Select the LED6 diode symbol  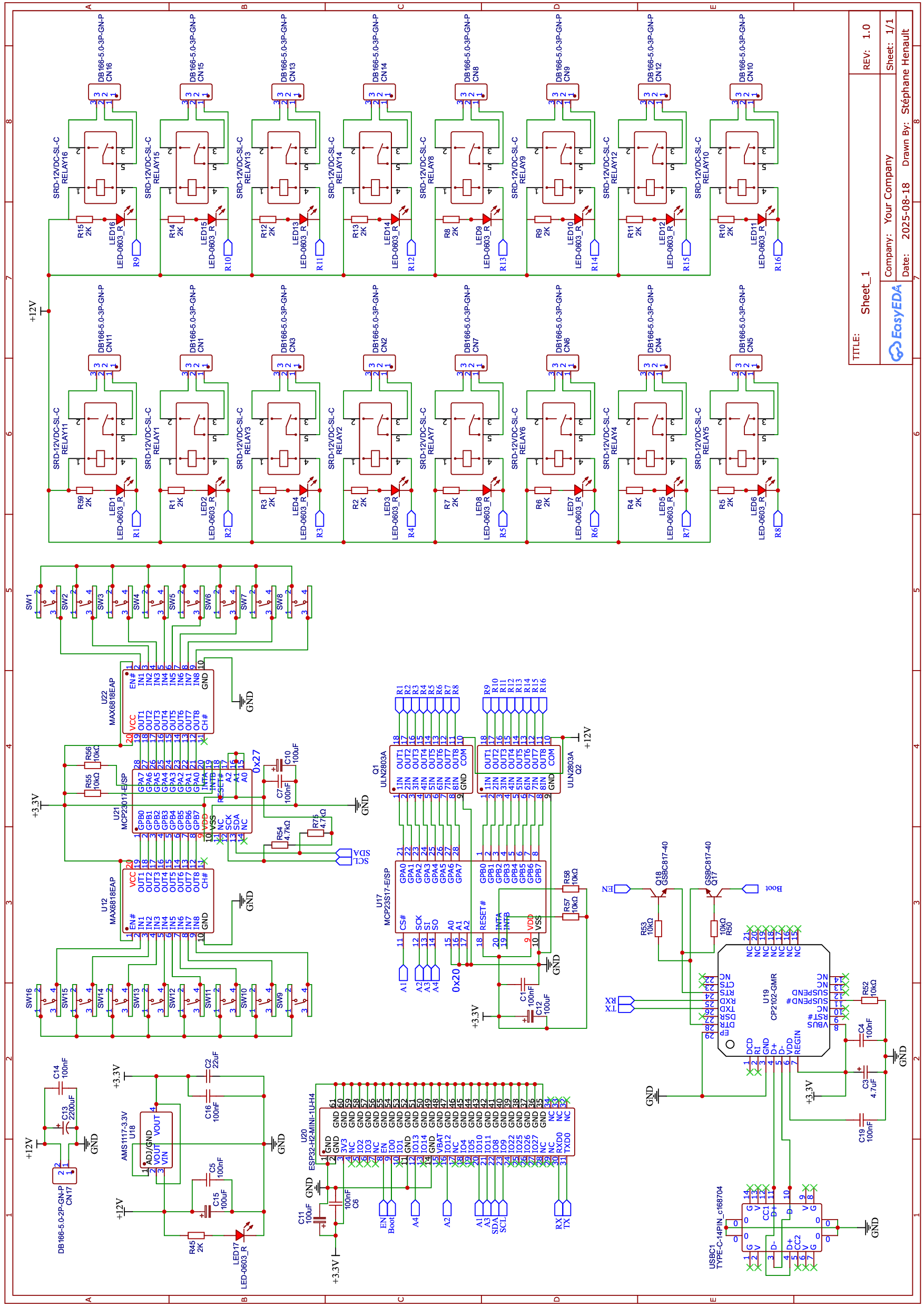pos(763,487)
